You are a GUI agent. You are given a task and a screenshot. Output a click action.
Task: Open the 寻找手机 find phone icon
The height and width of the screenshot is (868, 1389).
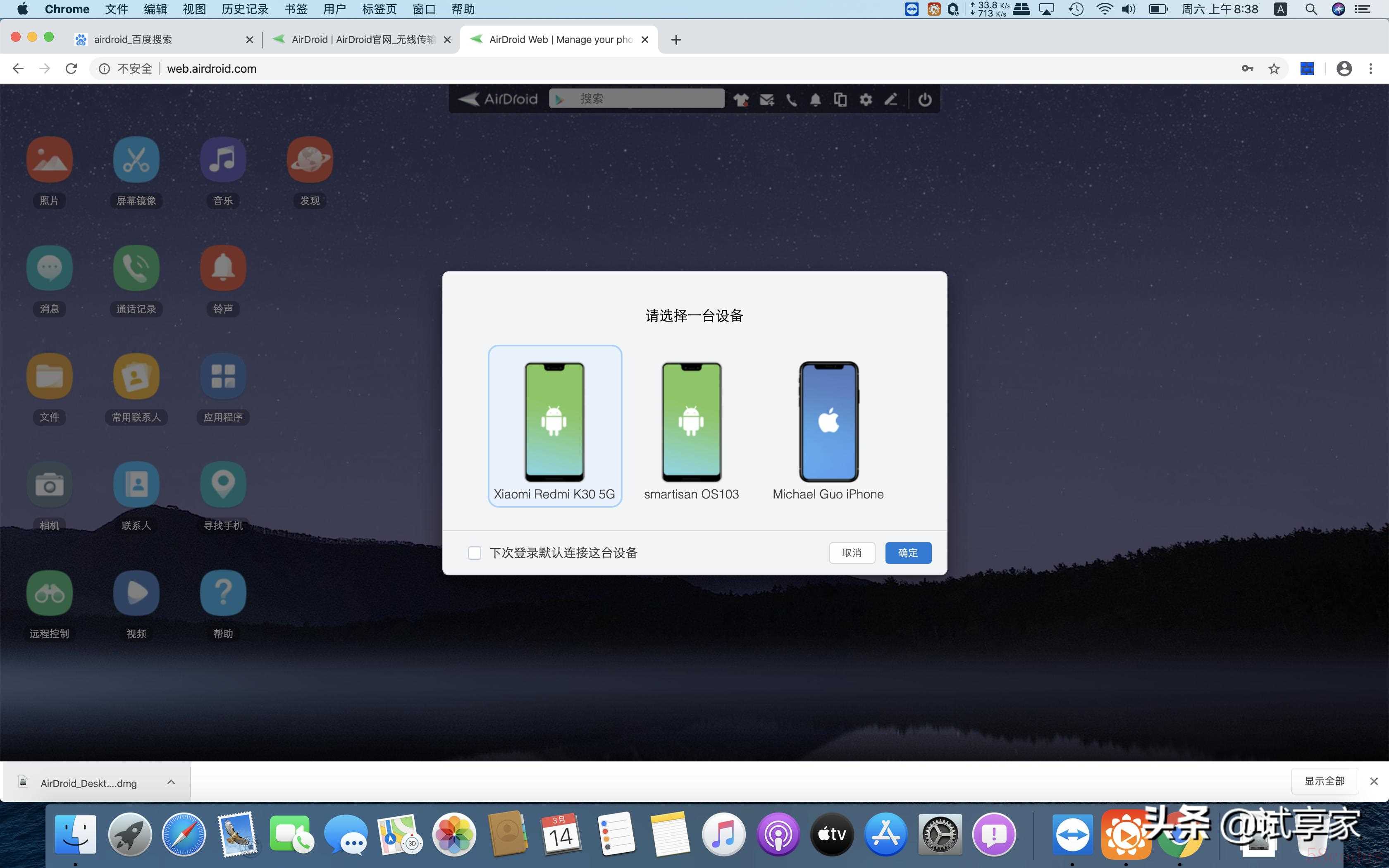pyautogui.click(x=223, y=484)
